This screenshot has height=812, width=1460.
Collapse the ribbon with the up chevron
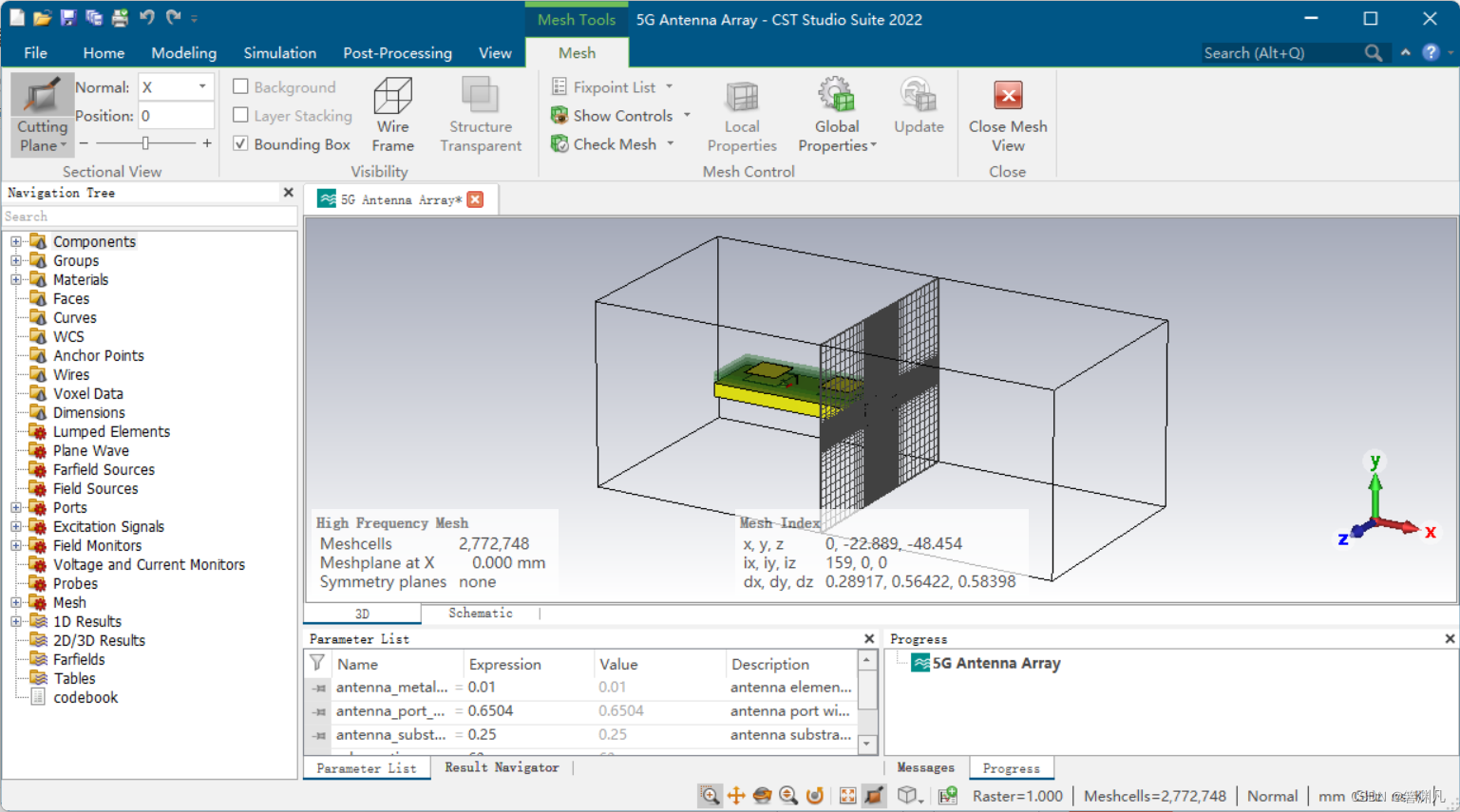(1406, 52)
